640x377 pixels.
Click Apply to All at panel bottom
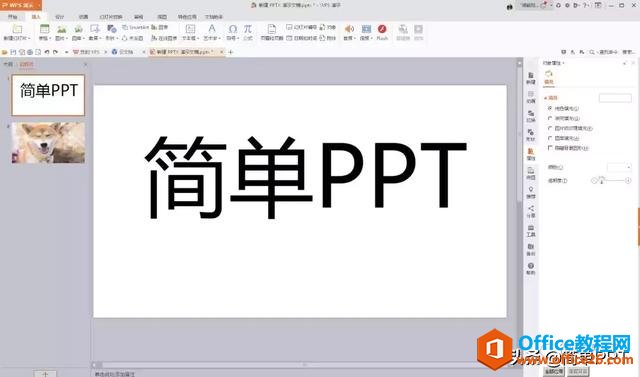pyautogui.click(x=554, y=371)
